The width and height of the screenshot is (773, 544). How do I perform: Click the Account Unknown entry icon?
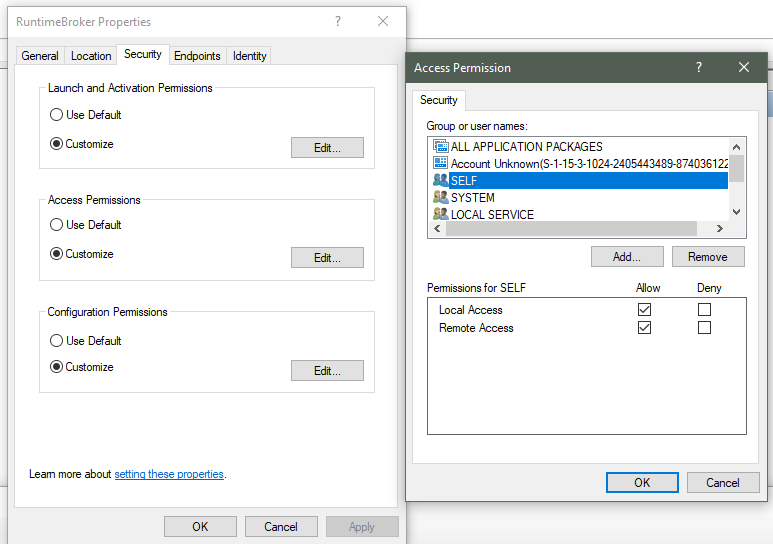pyautogui.click(x=440, y=163)
